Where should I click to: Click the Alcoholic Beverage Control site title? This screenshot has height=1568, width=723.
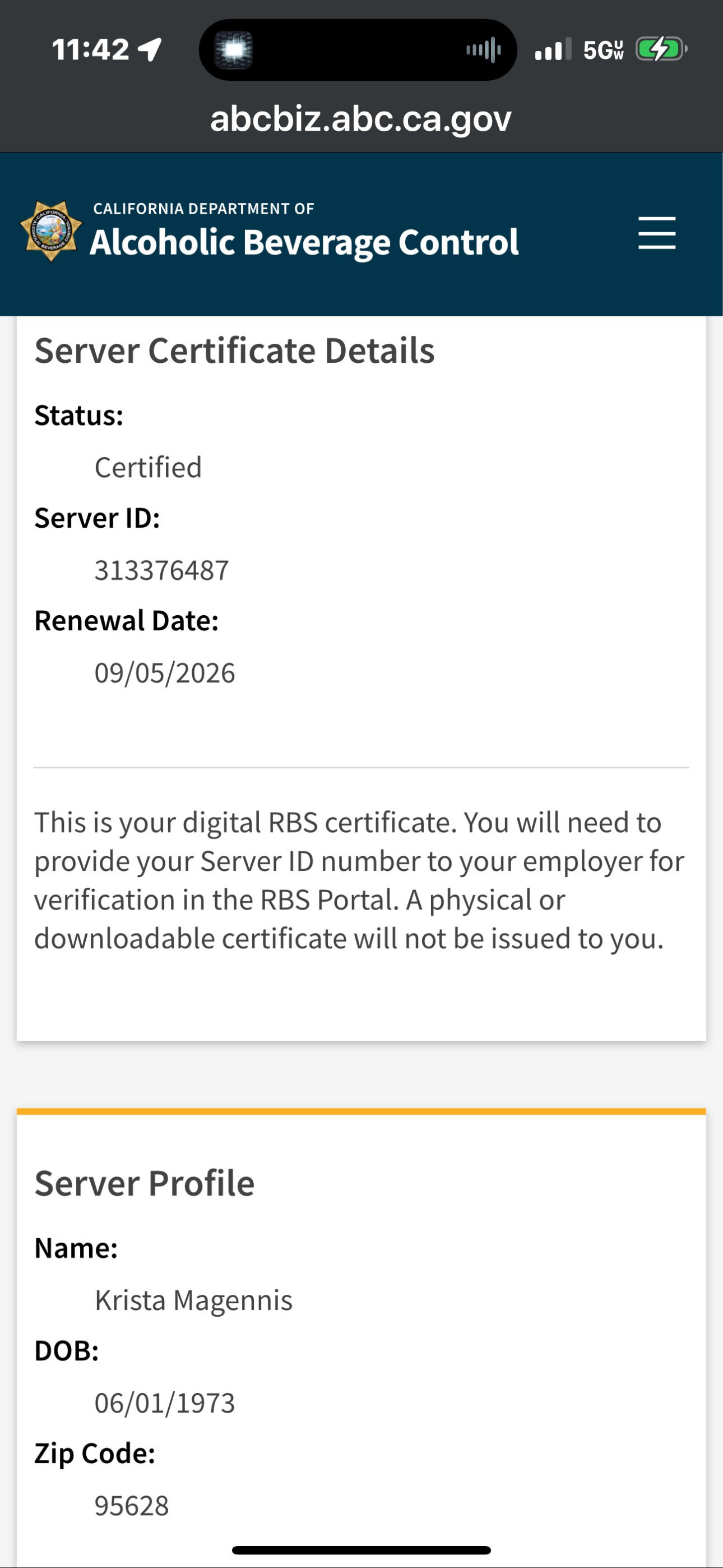tap(304, 242)
